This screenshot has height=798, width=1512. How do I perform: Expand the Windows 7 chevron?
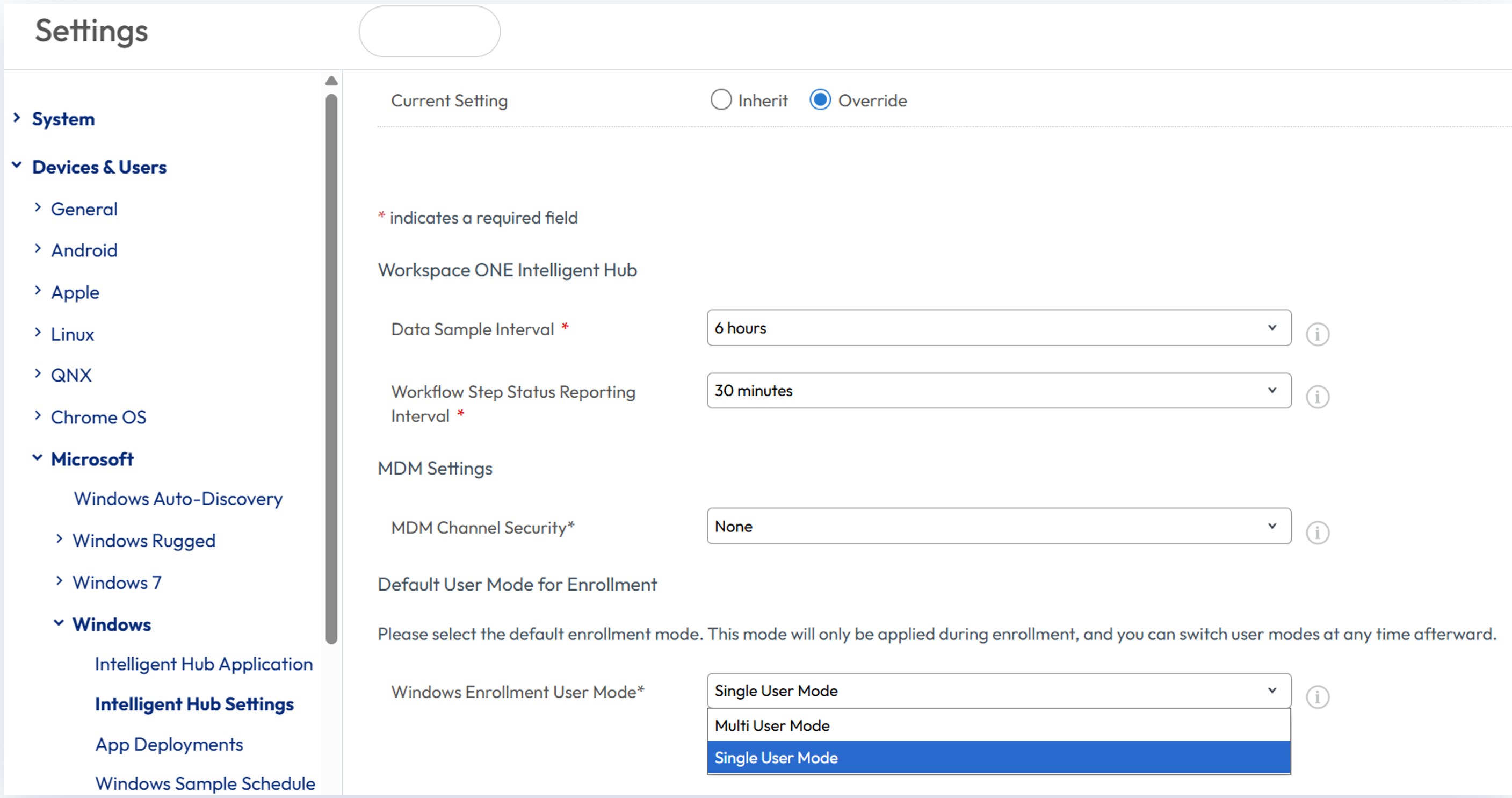(59, 581)
